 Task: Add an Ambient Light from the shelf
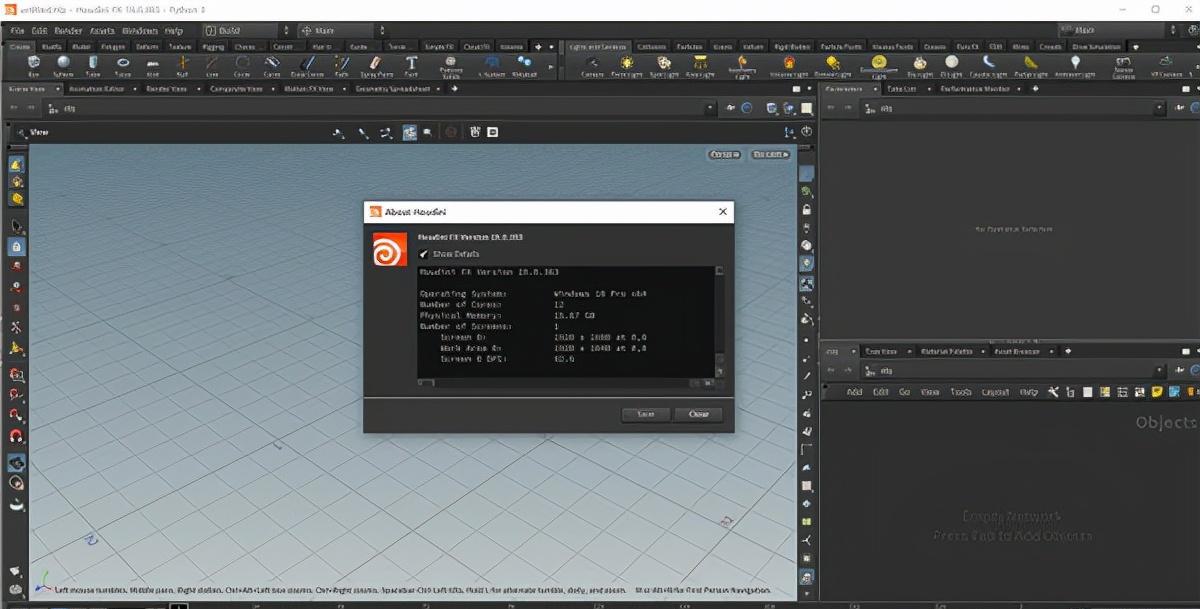(x=1076, y=66)
